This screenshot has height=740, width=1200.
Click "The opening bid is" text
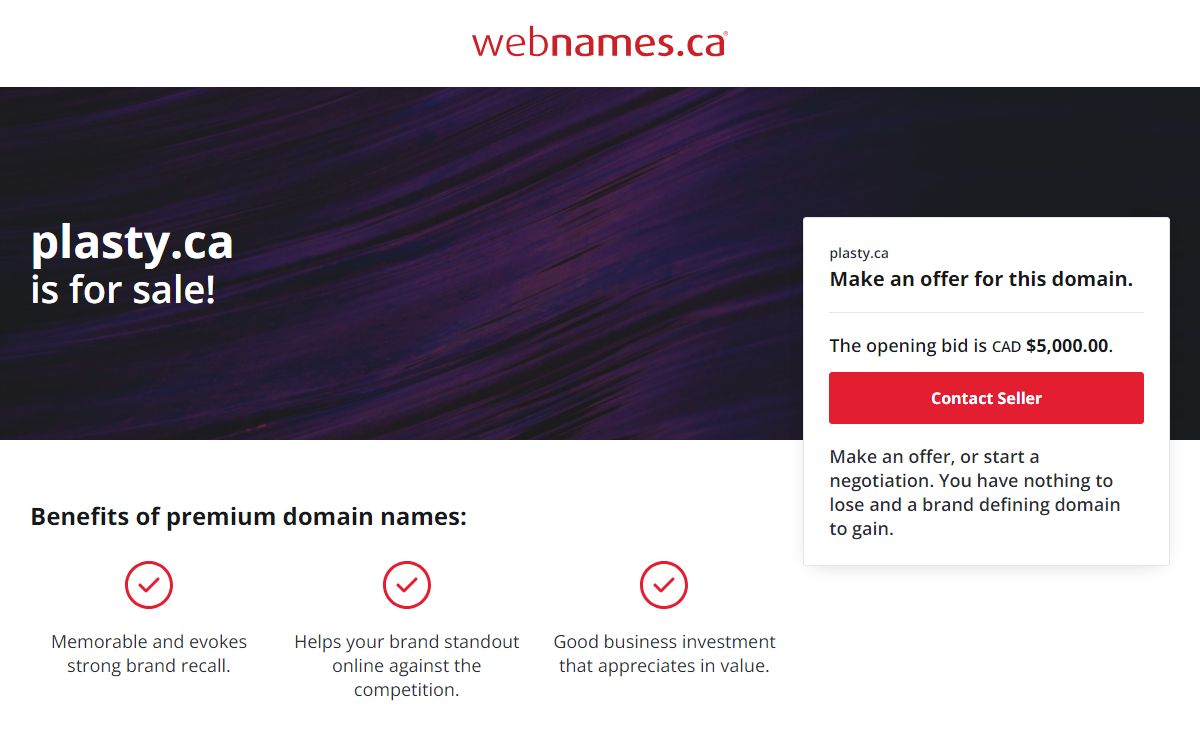tap(908, 346)
